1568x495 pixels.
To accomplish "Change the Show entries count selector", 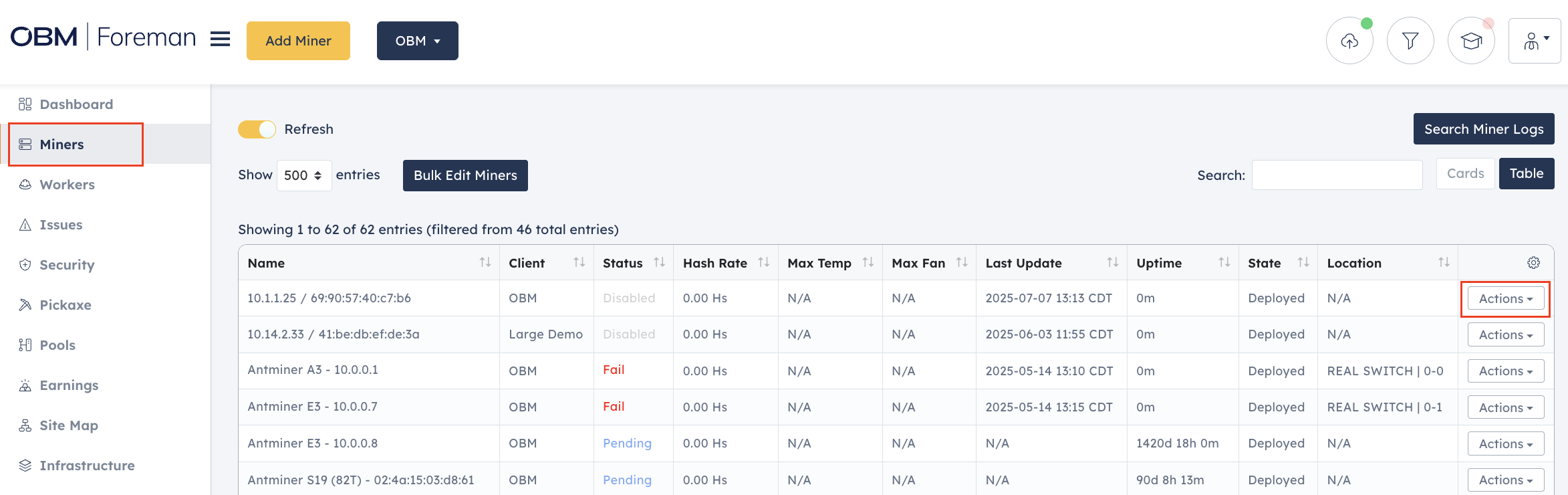I will [304, 175].
